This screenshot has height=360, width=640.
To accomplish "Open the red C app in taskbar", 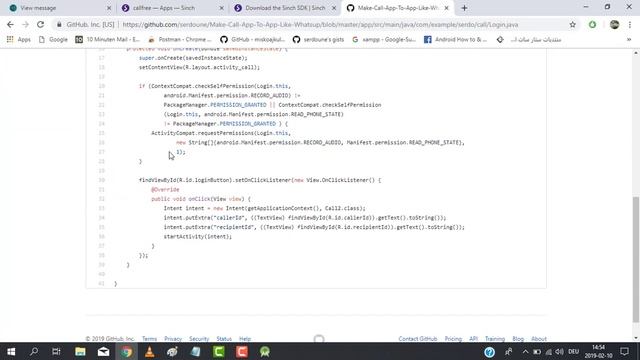I will click(242, 351).
